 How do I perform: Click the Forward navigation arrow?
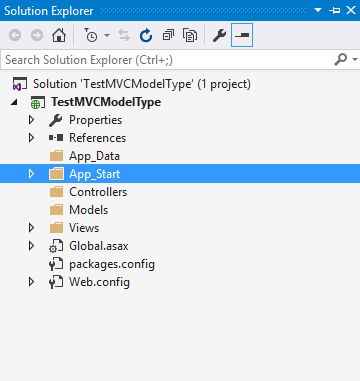[37, 35]
